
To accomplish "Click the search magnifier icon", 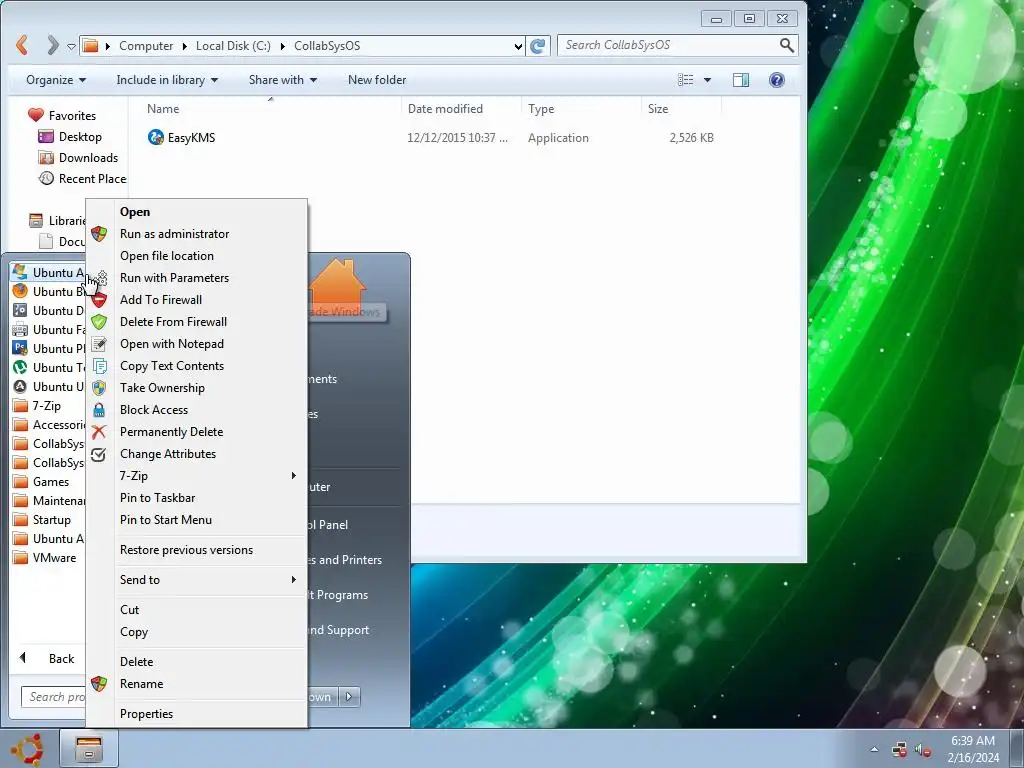I will coord(787,45).
